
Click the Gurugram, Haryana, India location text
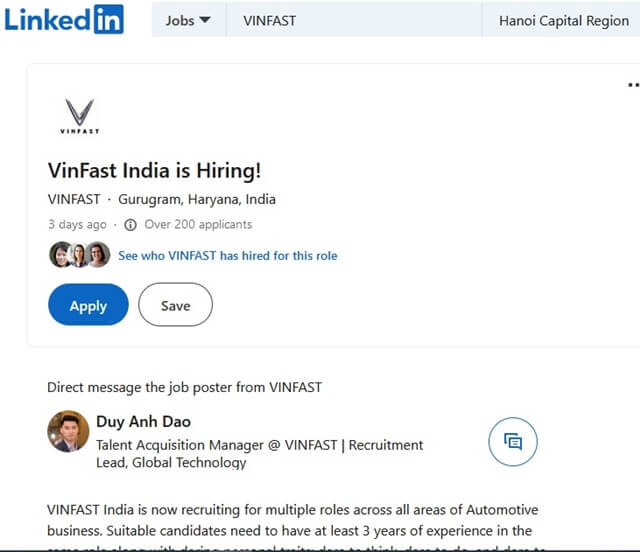(197, 199)
